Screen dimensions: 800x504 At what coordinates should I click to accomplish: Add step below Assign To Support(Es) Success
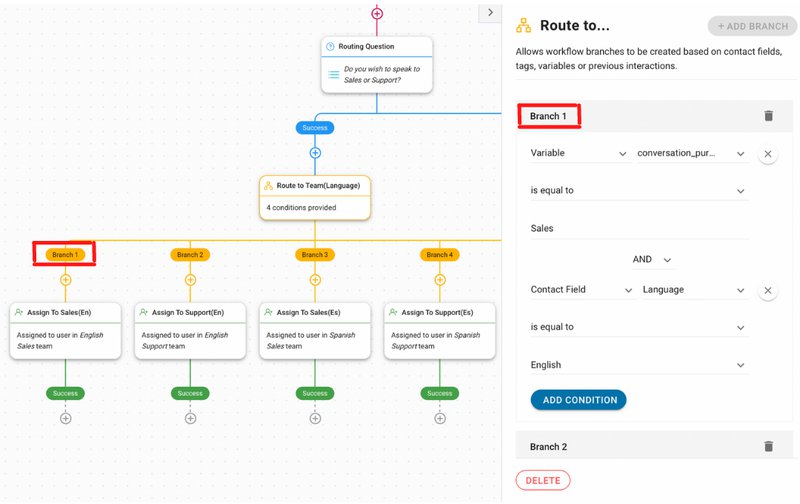(x=440, y=418)
